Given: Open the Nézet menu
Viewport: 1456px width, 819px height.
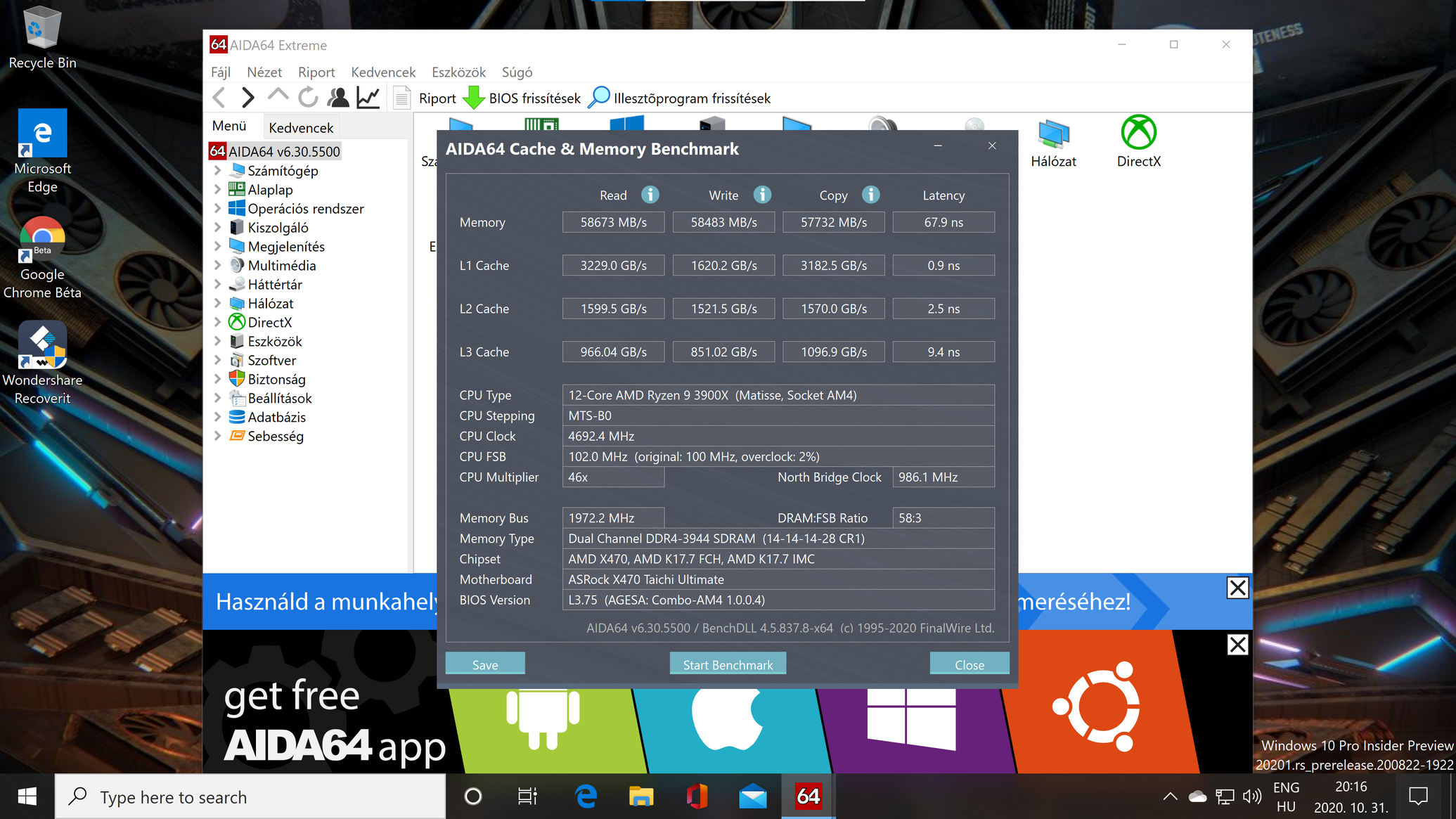Looking at the screenshot, I should click(264, 72).
